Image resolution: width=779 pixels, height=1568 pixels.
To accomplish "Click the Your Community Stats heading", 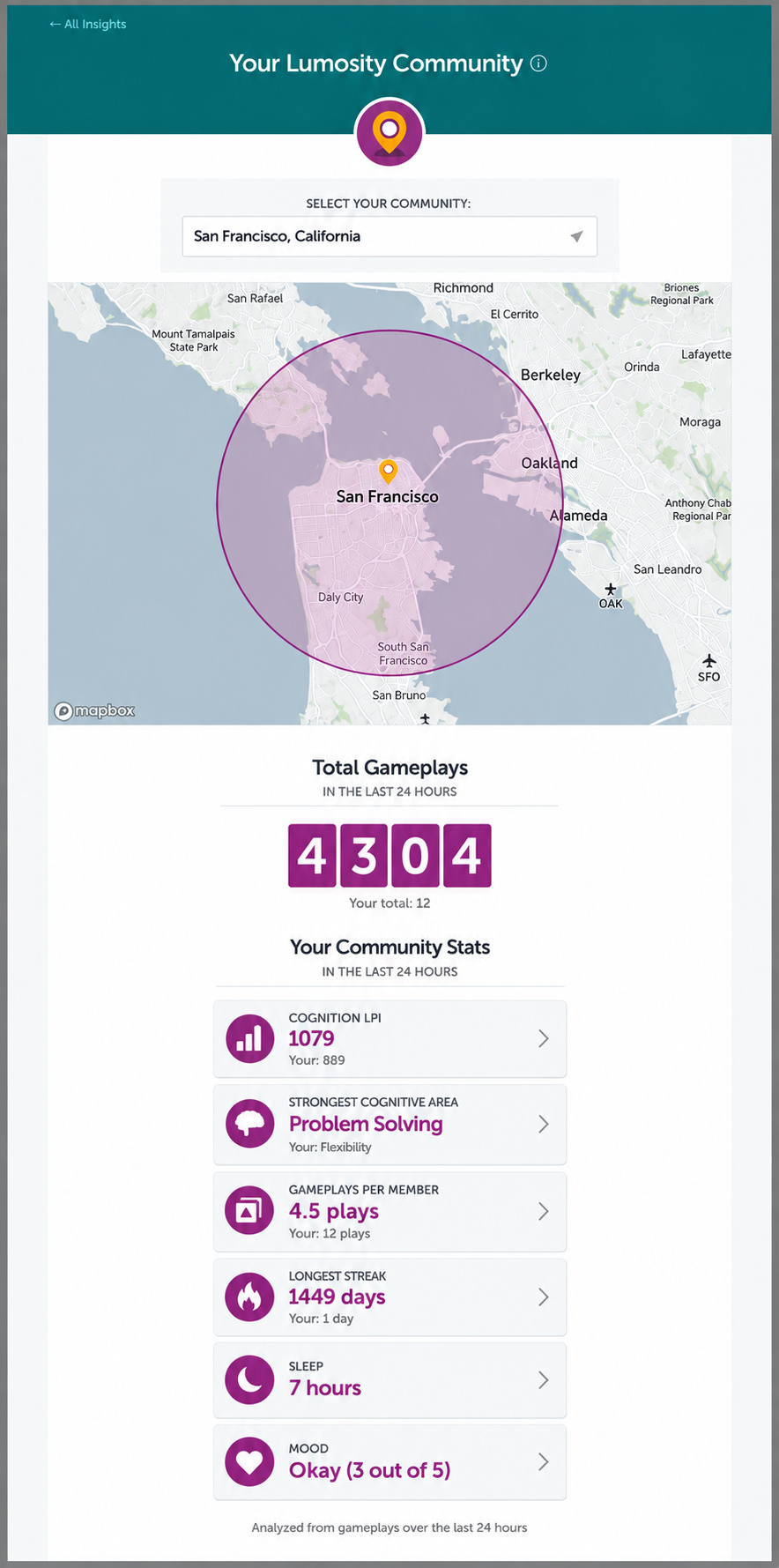I will (x=389, y=947).
